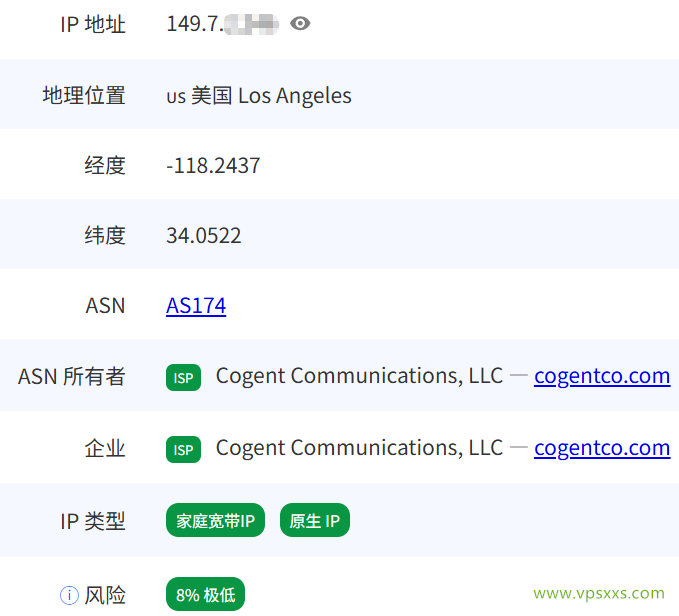Open the AS174 link
The image size is (679, 616).
coord(196,306)
